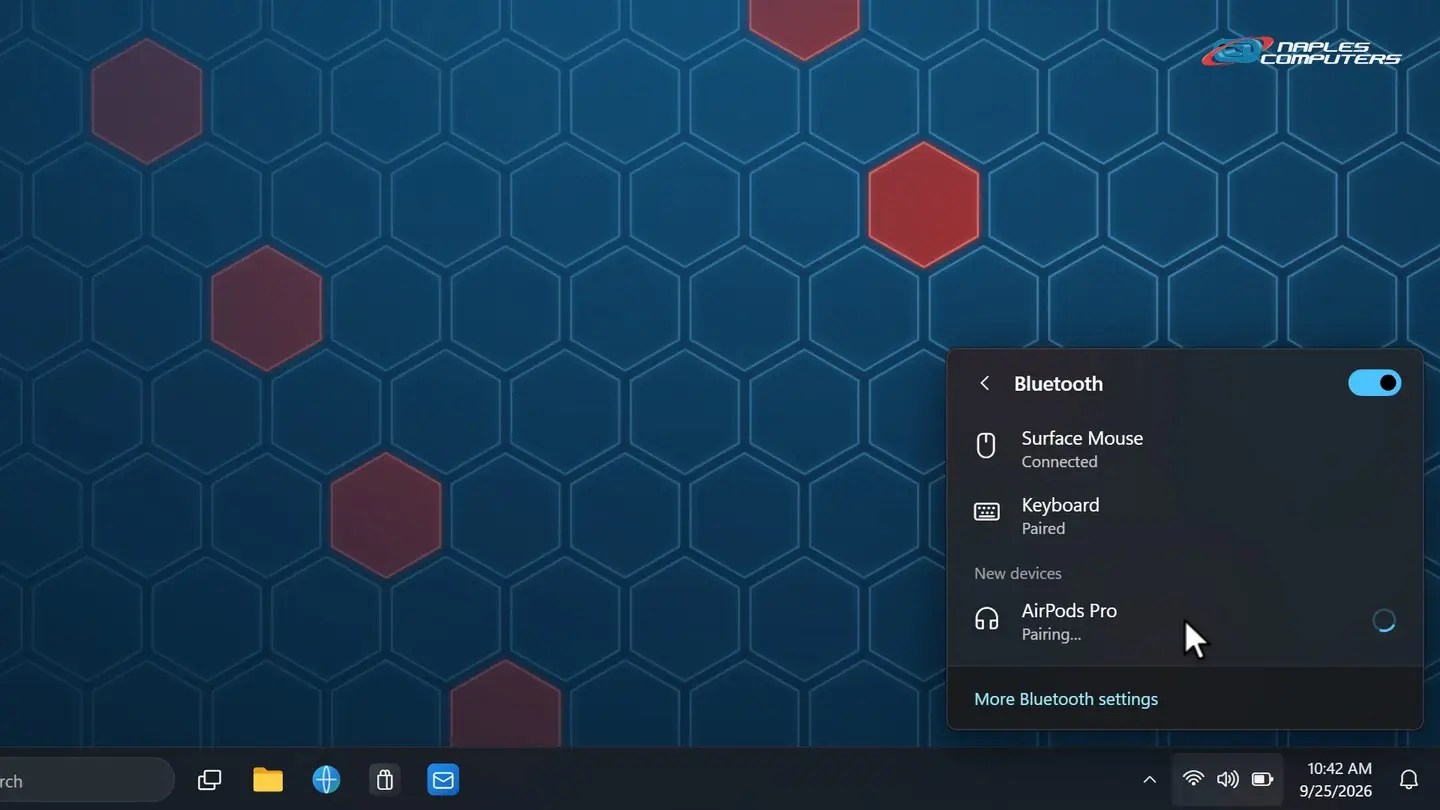Viewport: 1440px width, 810px height.
Task: Select the Surface Mouse device
Action: point(1184,449)
